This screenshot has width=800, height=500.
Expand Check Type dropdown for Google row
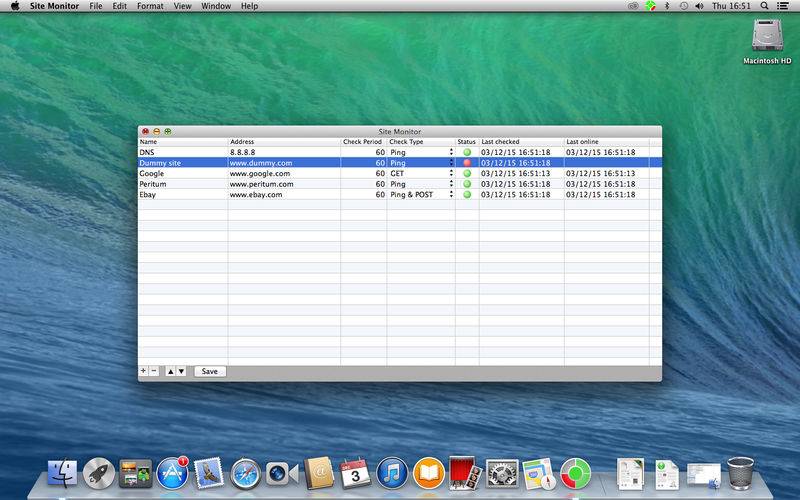tap(451, 173)
